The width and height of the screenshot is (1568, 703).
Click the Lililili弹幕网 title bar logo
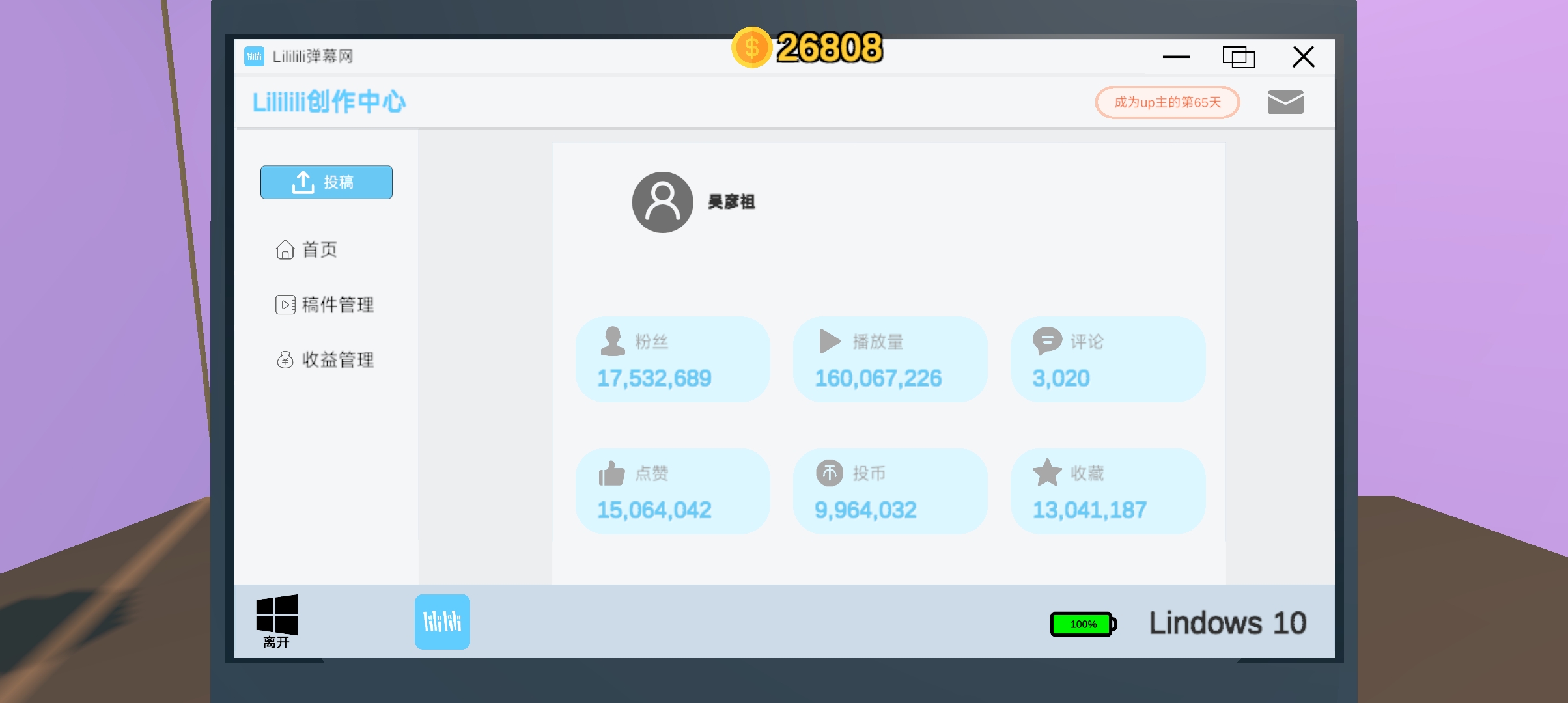pos(254,56)
